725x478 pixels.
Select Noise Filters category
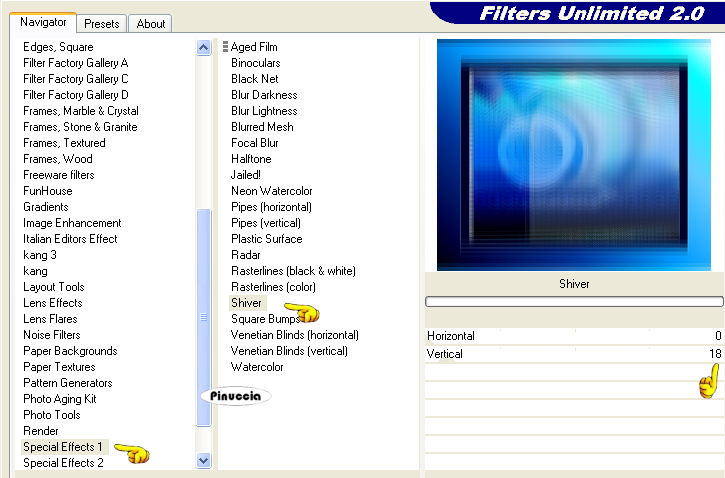pos(52,335)
